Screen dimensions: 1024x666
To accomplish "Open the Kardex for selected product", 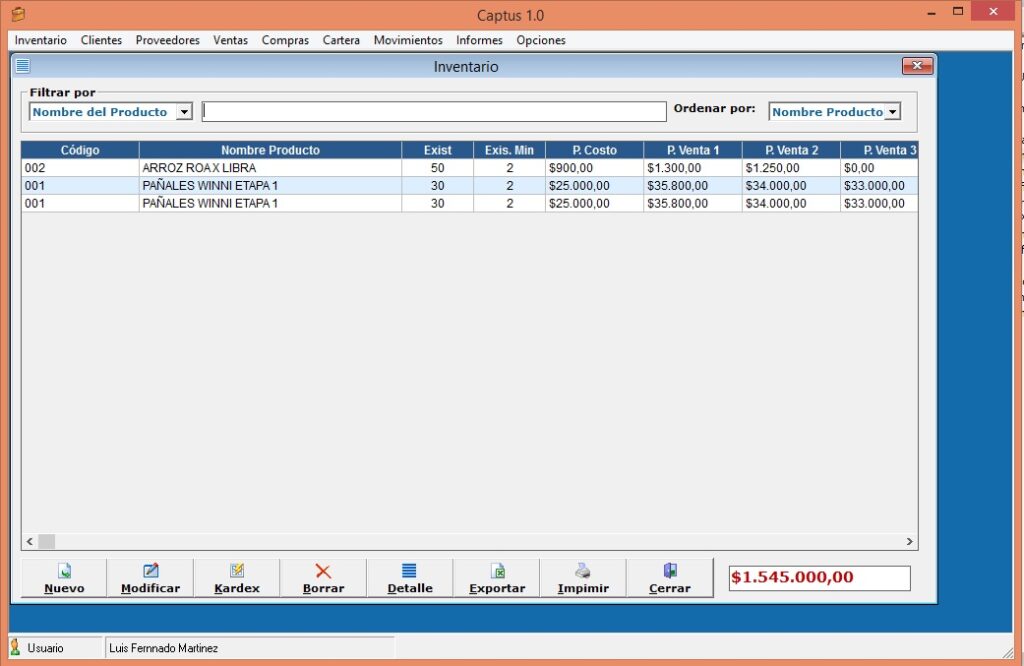I will 237,578.
